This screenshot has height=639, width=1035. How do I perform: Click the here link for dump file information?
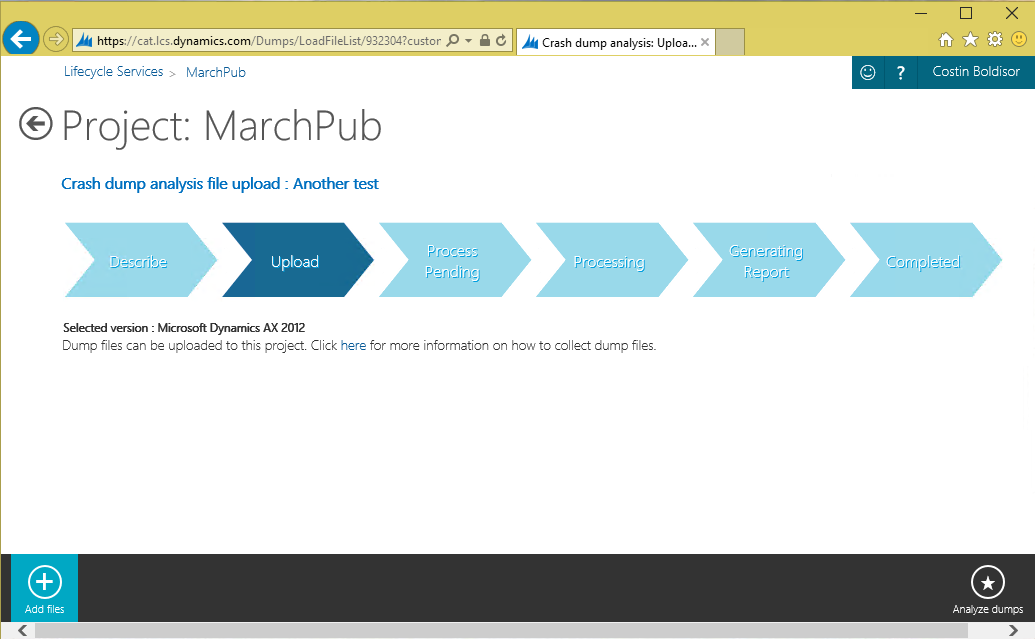pyautogui.click(x=353, y=345)
